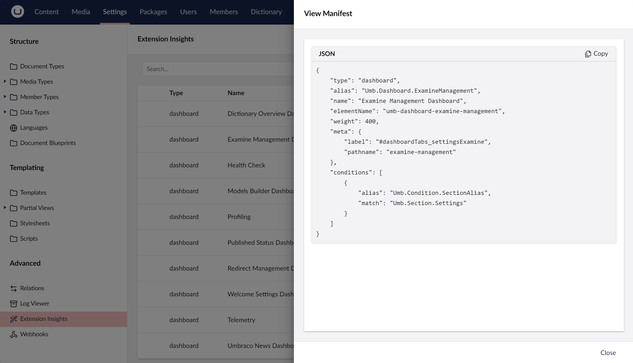Focus the extension Search field

tap(218, 69)
